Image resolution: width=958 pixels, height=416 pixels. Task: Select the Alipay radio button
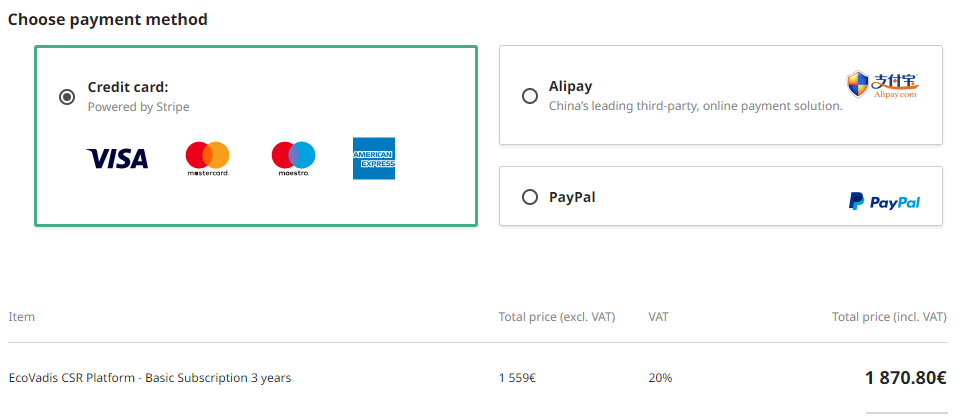[530, 96]
